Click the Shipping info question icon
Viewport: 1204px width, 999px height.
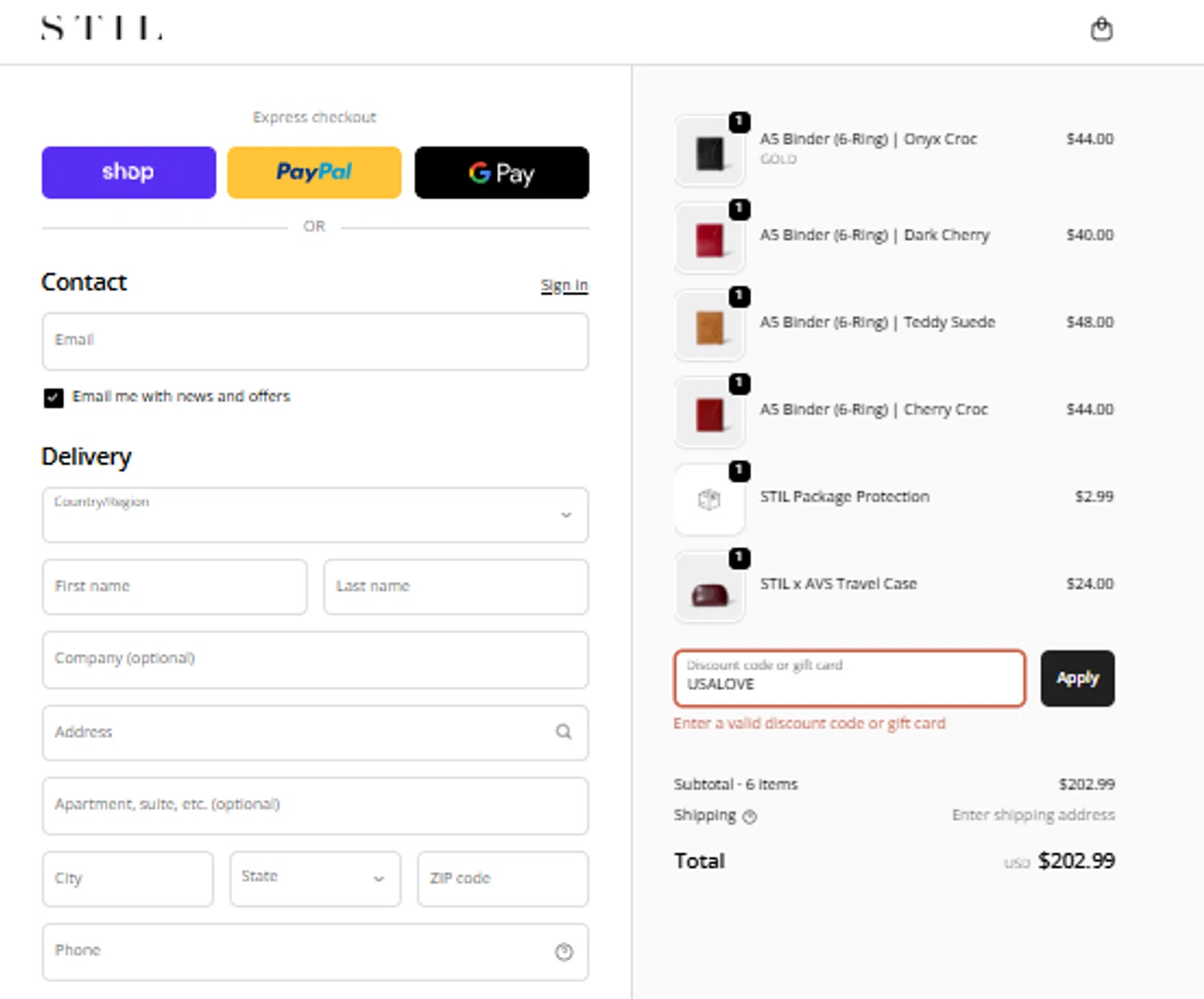[x=750, y=817]
